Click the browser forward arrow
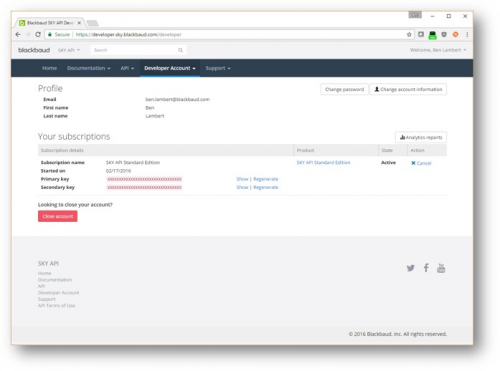 (28, 34)
